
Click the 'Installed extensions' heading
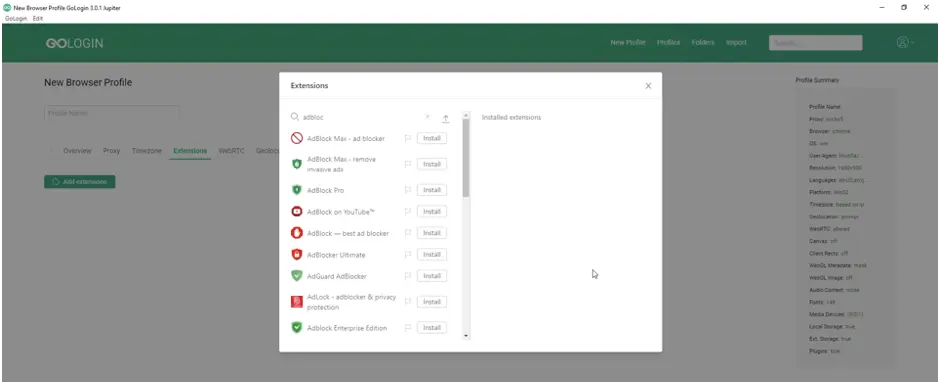[x=511, y=117]
